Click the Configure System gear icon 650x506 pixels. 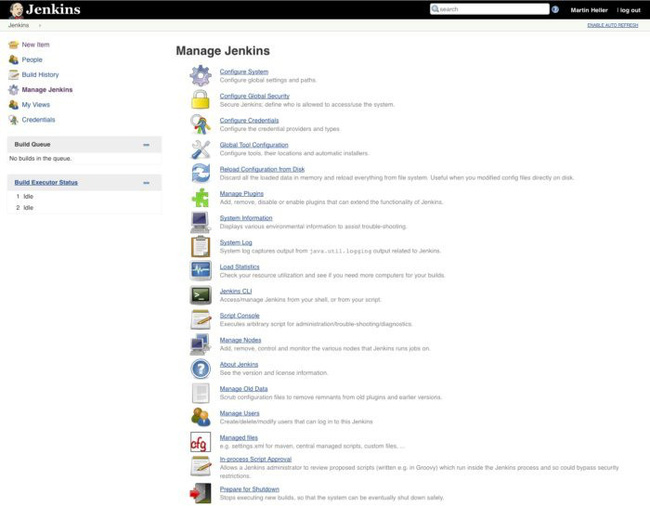(201, 75)
